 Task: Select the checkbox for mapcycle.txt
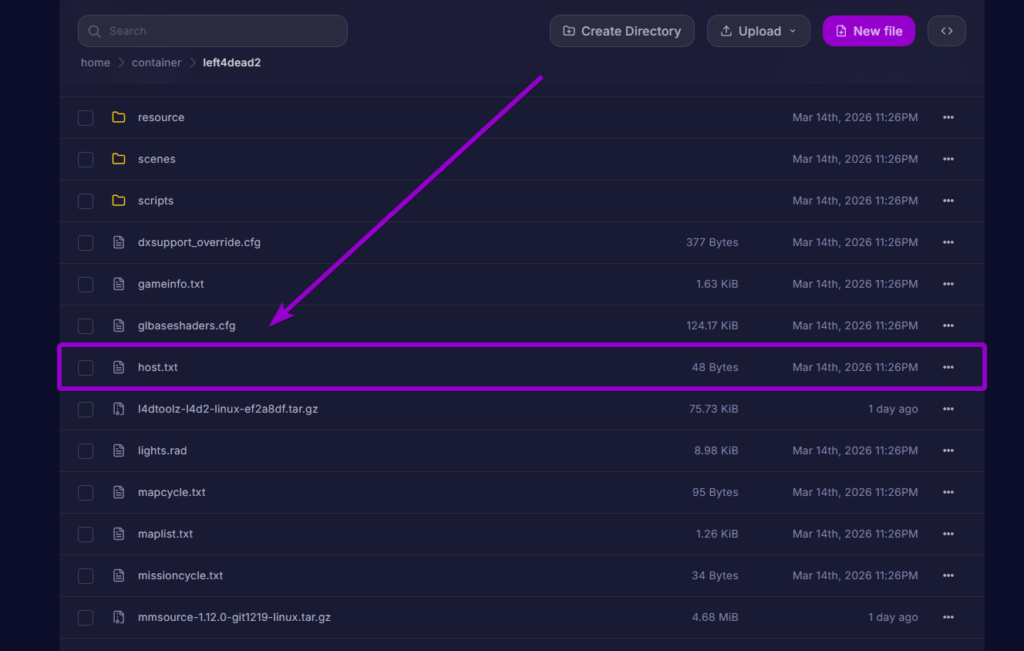click(x=85, y=492)
